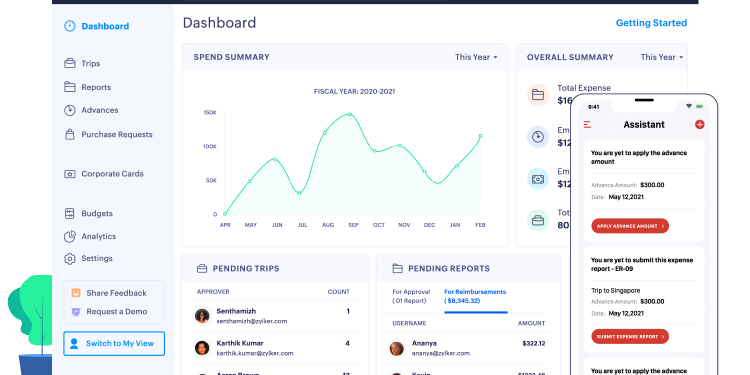750x375 pixels.
Task: Go to Reports in the sidebar
Action: (x=96, y=87)
